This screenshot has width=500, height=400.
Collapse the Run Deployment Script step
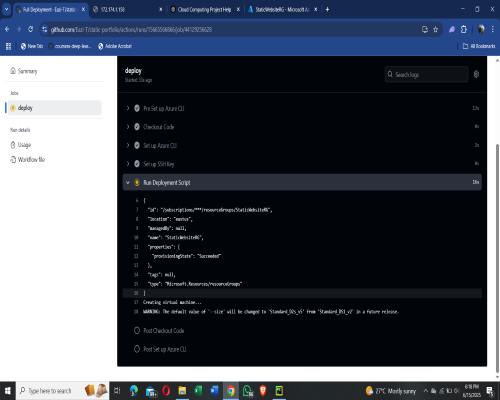302,182
